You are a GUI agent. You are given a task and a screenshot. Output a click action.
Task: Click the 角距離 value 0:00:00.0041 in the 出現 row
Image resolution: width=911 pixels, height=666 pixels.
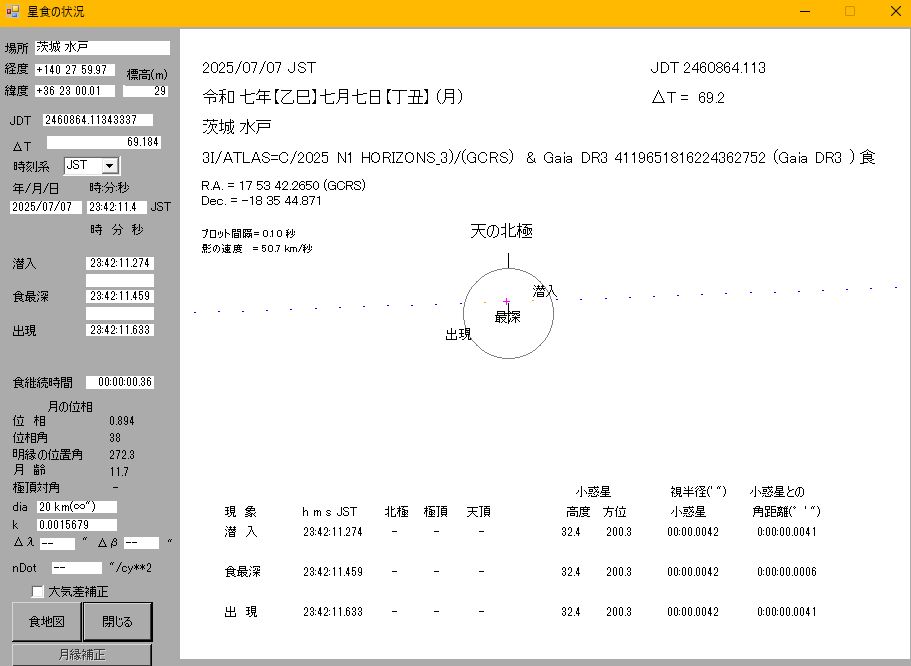[787, 612]
